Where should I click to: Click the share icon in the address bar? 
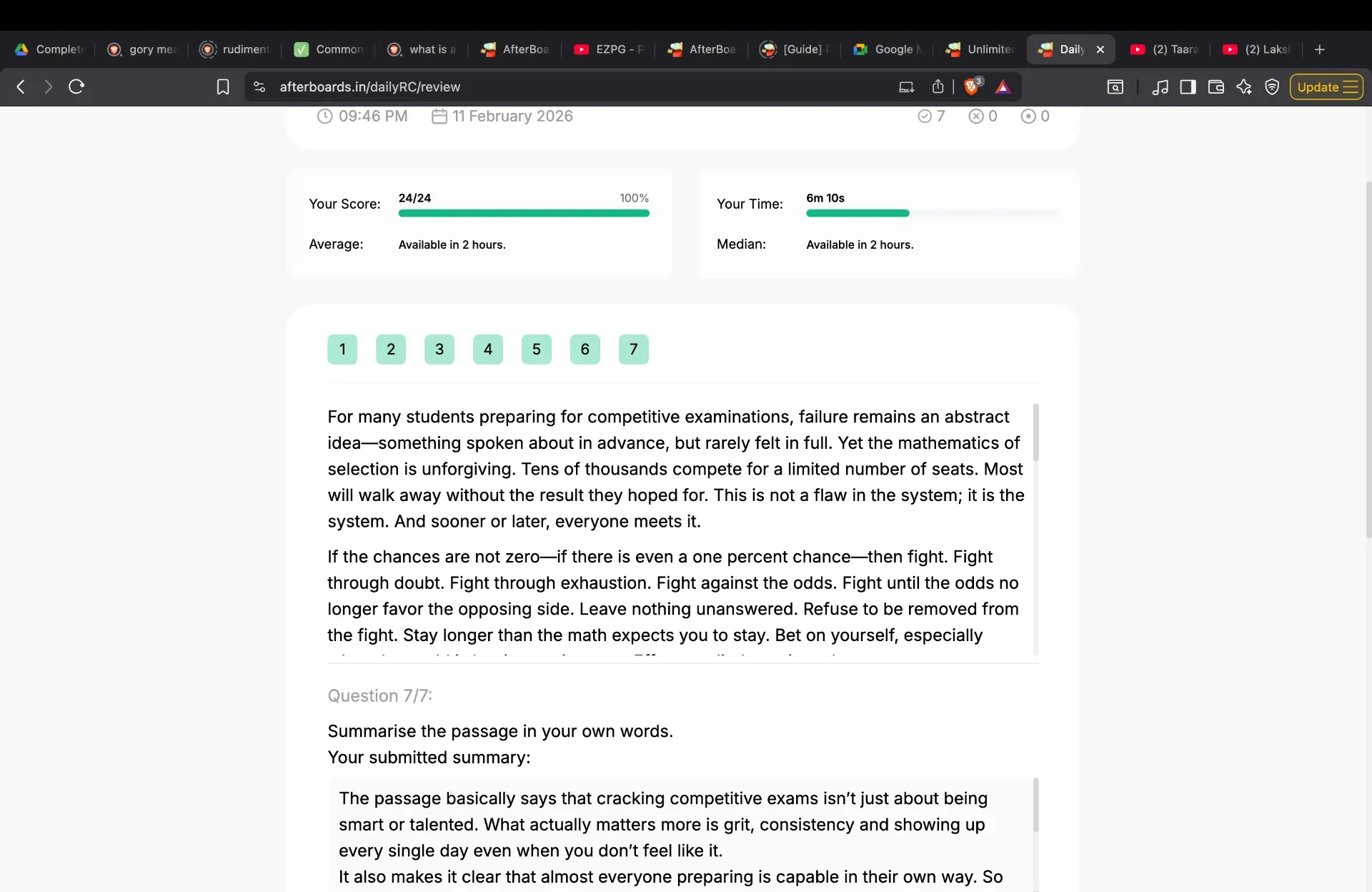(x=938, y=87)
